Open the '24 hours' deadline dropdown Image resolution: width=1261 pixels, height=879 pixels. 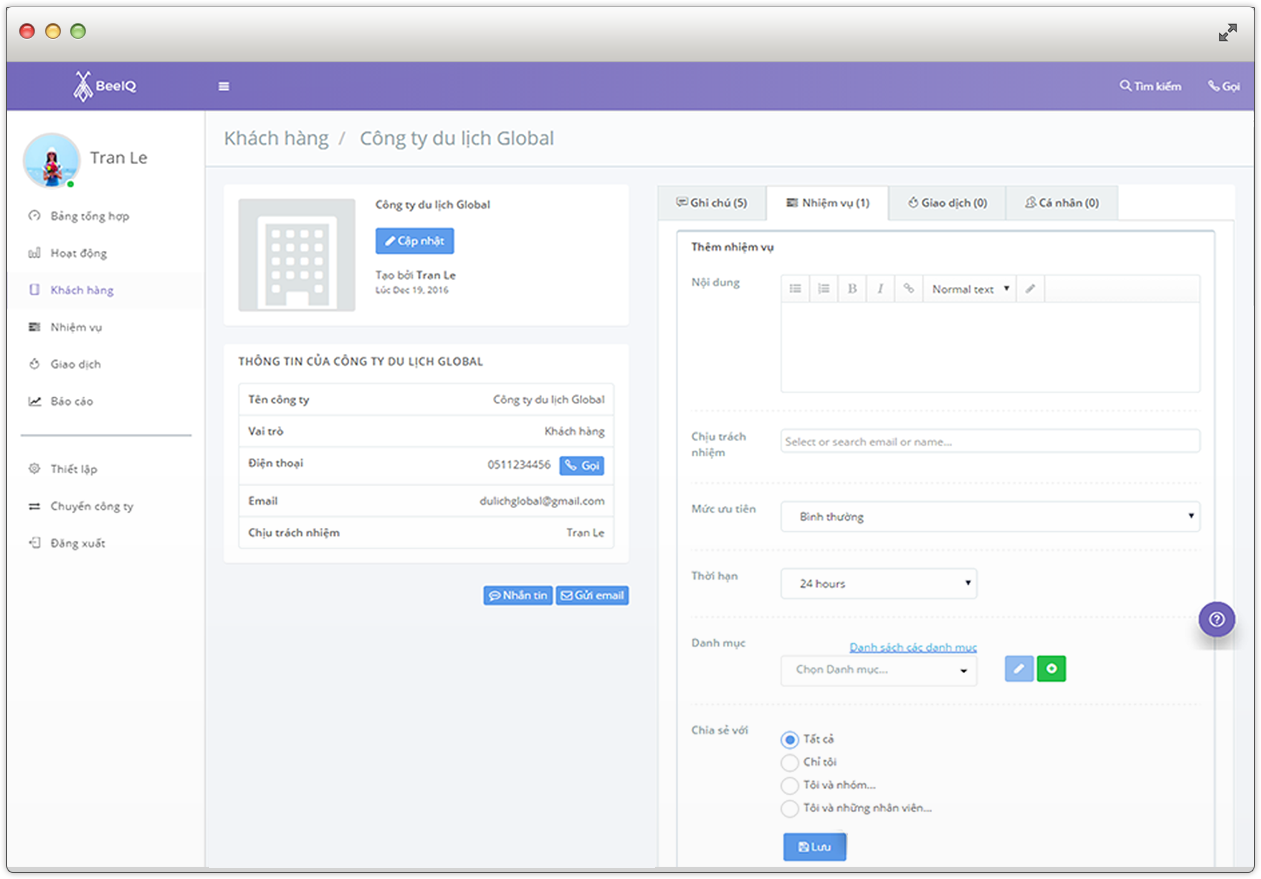(x=878, y=584)
